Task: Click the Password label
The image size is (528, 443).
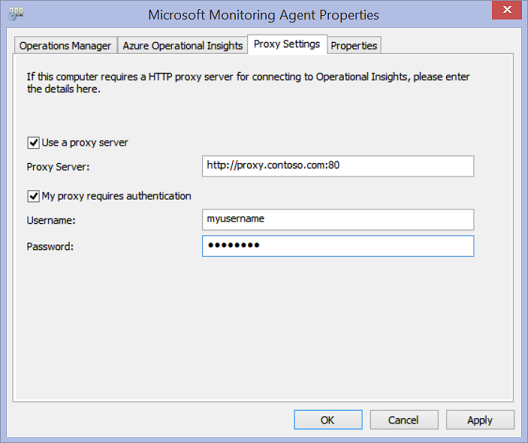Action: tap(50, 247)
